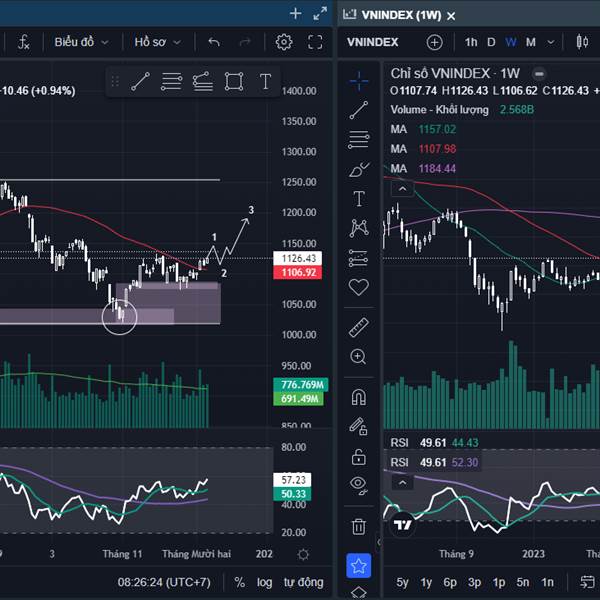Select the VNINDEX (1W) tab
The width and height of the screenshot is (600, 600).
pyautogui.click(x=401, y=15)
